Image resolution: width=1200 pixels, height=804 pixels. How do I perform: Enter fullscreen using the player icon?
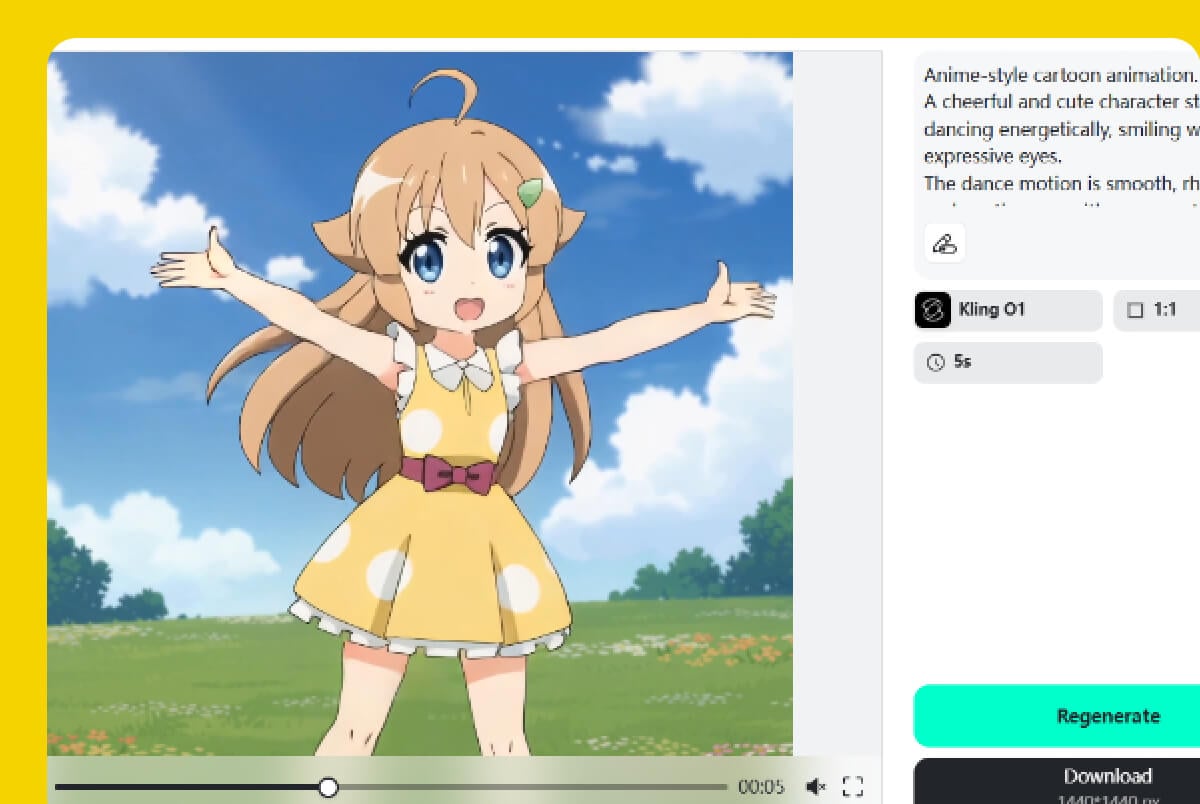pos(853,786)
